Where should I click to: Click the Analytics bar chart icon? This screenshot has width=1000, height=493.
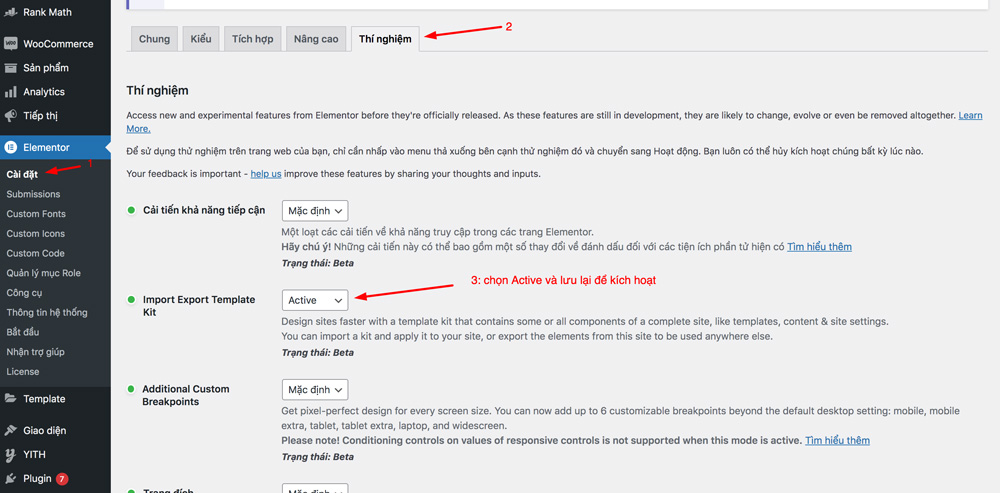(x=10, y=92)
